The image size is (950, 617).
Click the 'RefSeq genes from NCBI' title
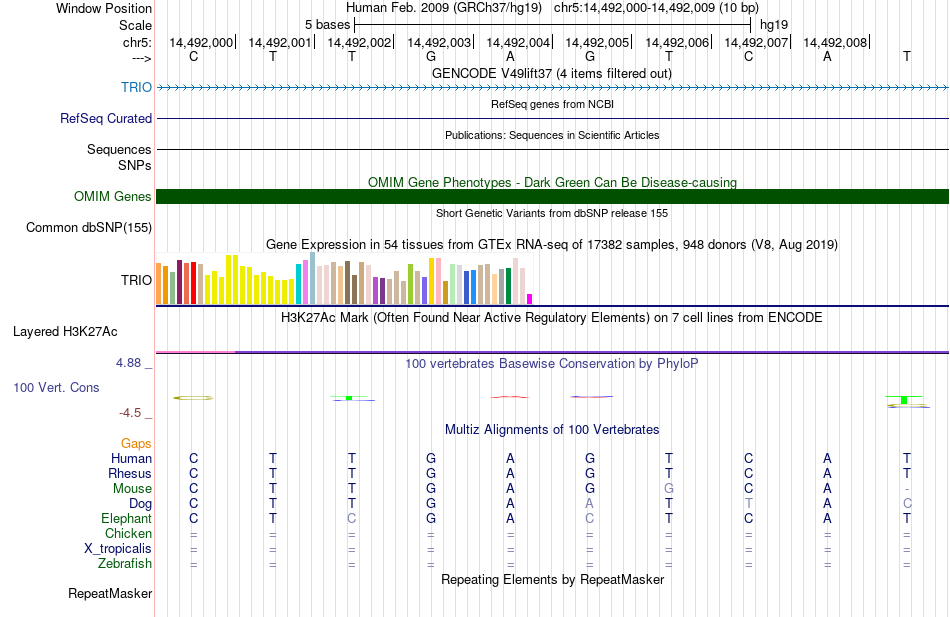coord(552,104)
